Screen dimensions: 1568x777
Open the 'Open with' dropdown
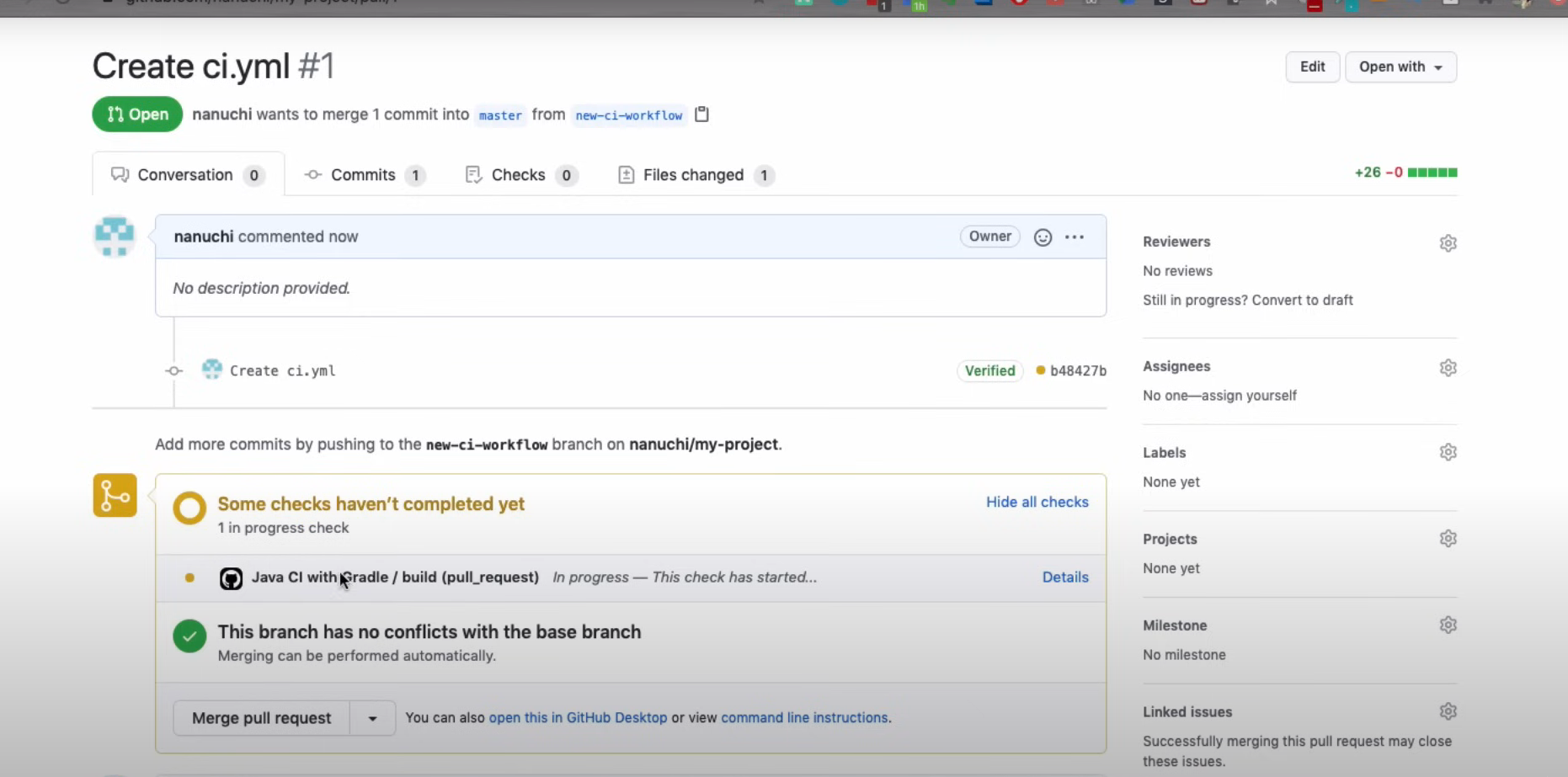(1400, 67)
